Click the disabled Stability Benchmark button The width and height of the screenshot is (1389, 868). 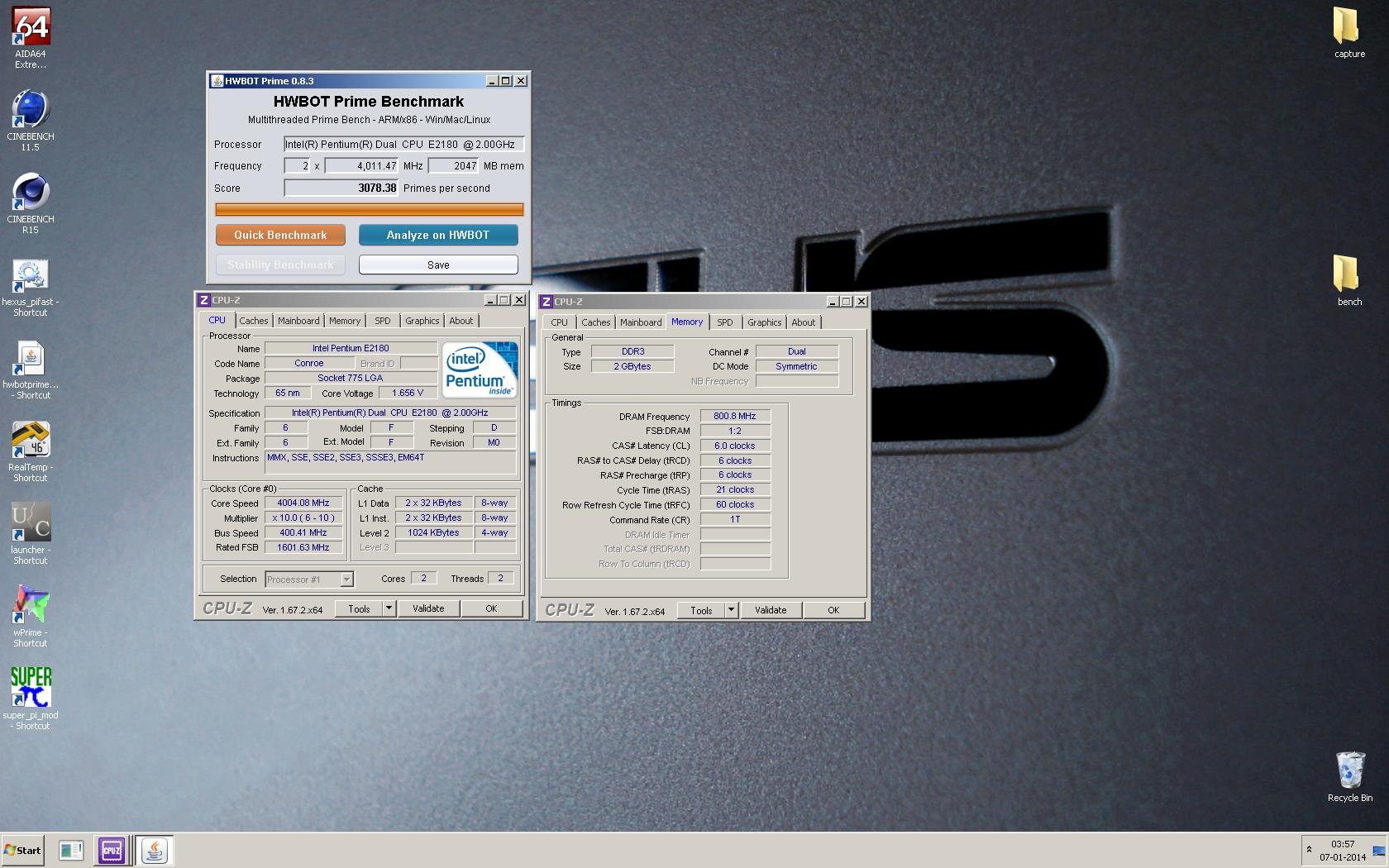pyautogui.click(x=280, y=265)
